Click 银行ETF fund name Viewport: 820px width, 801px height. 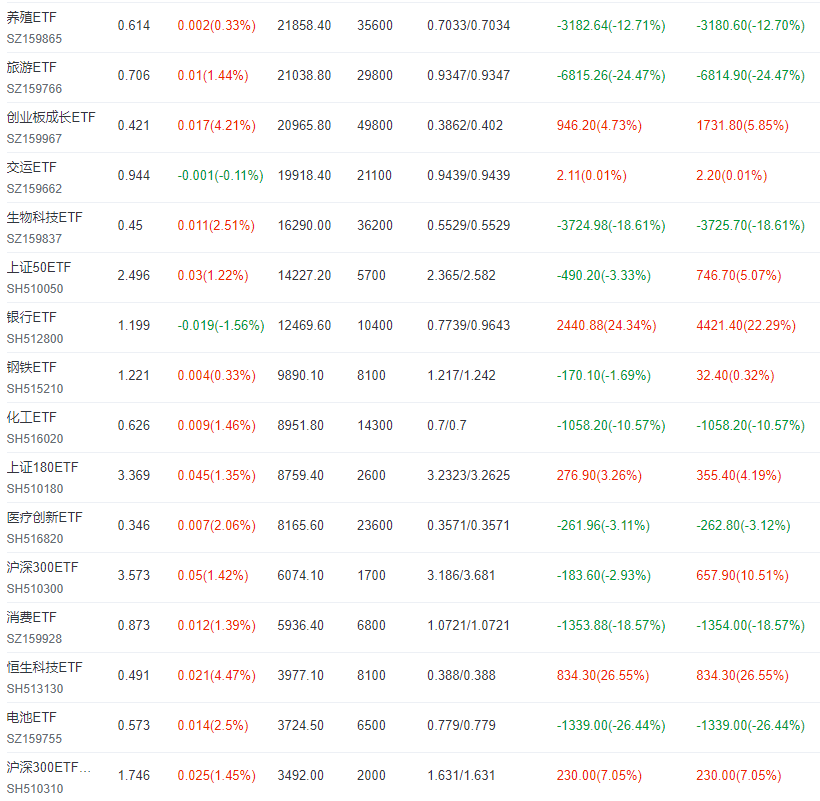pyautogui.click(x=31, y=317)
